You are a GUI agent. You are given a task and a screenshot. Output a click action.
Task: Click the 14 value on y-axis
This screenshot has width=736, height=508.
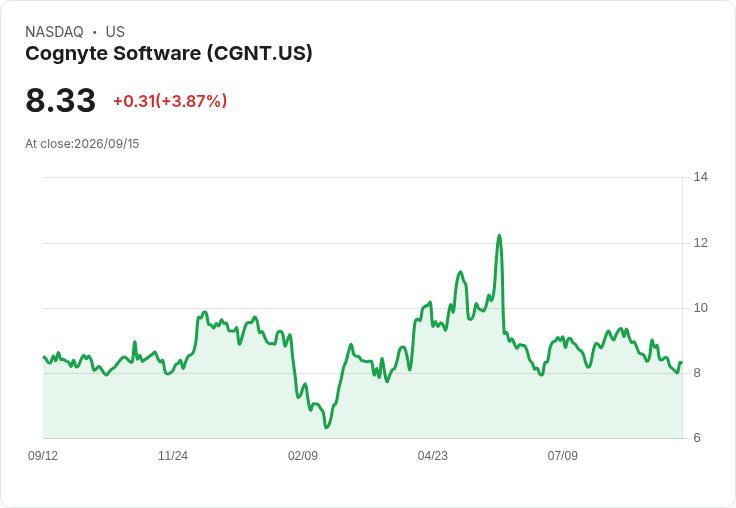click(x=701, y=177)
